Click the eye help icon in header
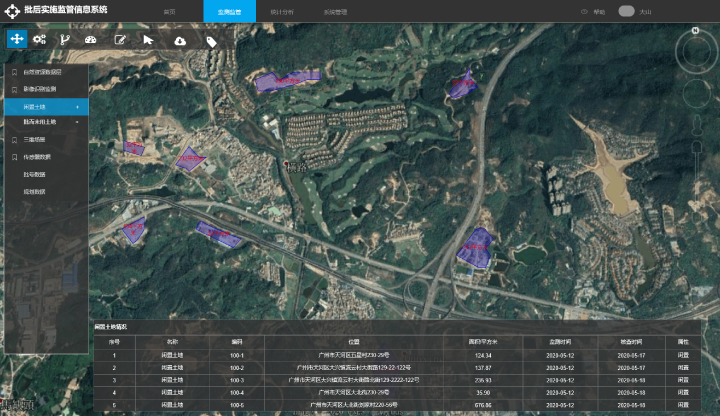 585,11
